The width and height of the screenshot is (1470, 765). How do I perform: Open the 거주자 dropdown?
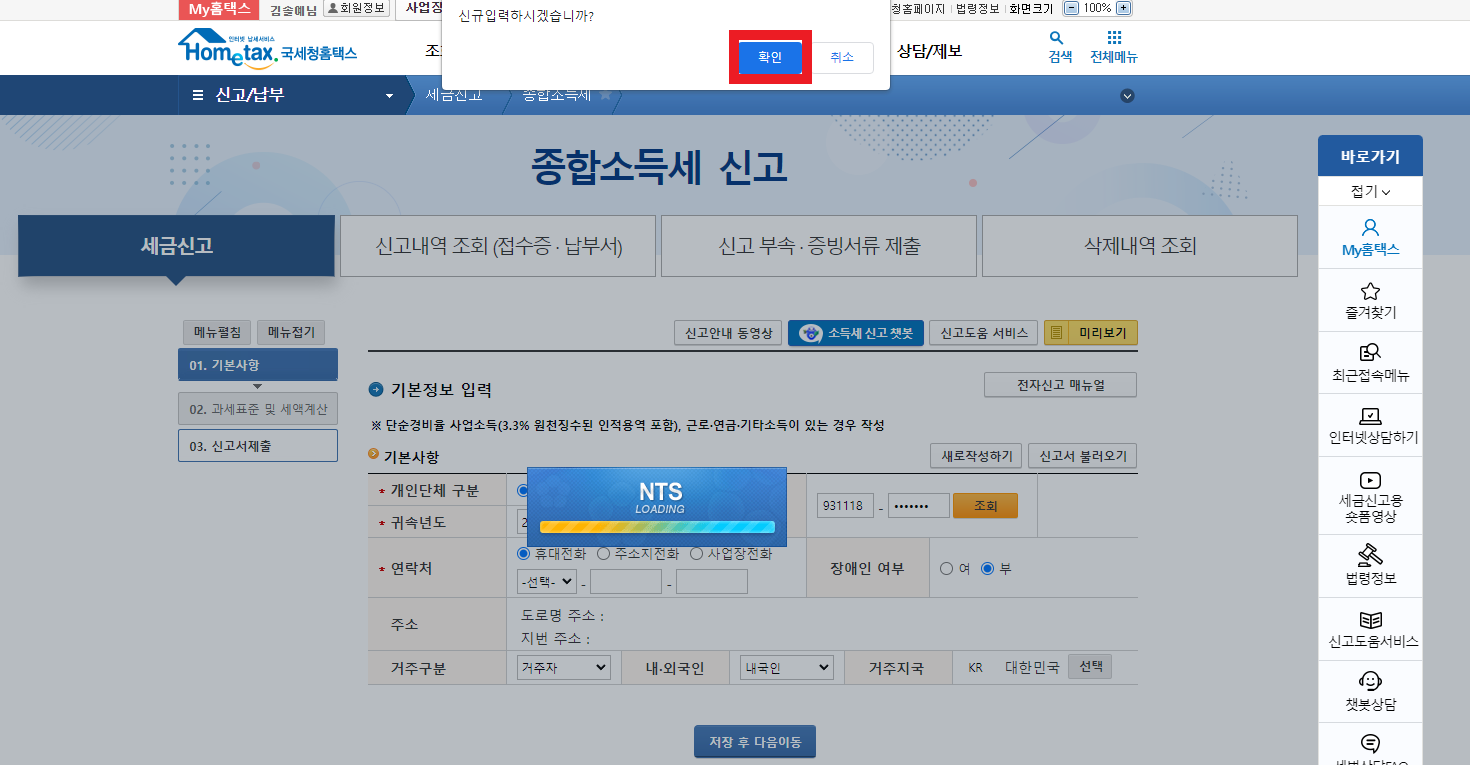[x=563, y=667]
